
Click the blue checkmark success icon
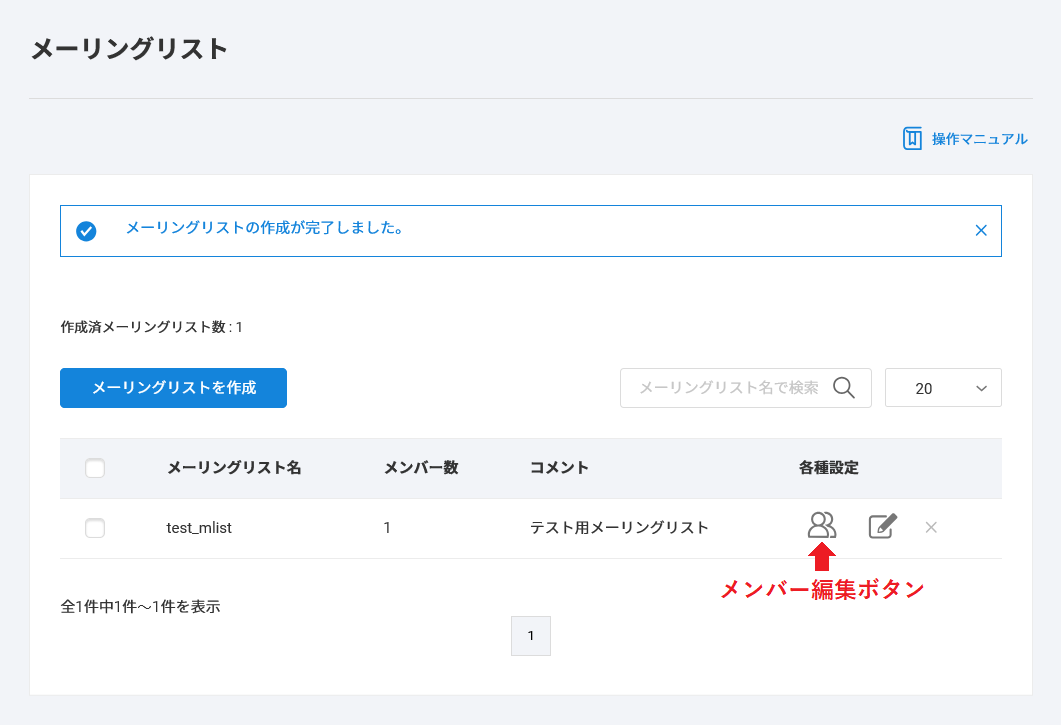[x=87, y=231]
